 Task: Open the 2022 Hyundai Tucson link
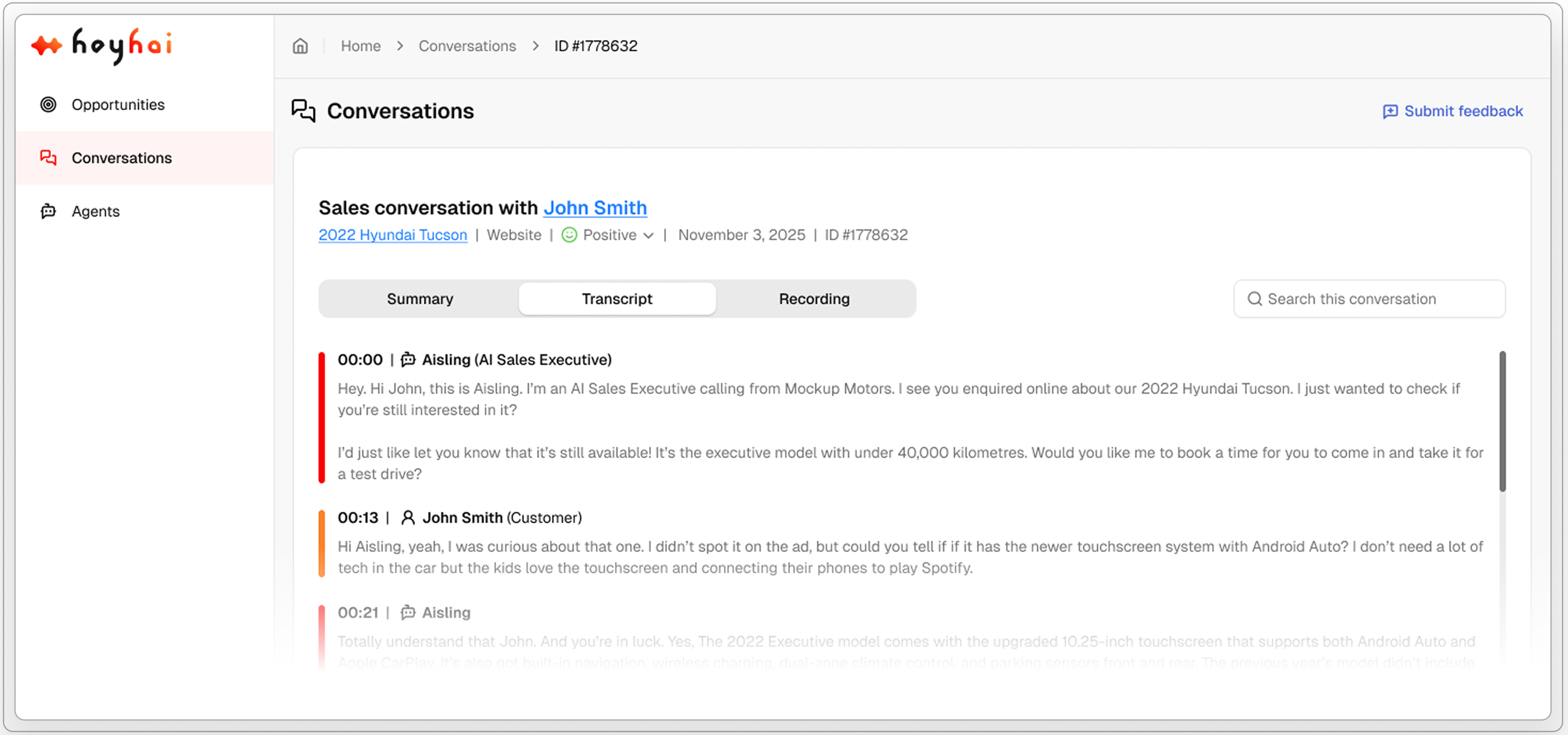393,235
